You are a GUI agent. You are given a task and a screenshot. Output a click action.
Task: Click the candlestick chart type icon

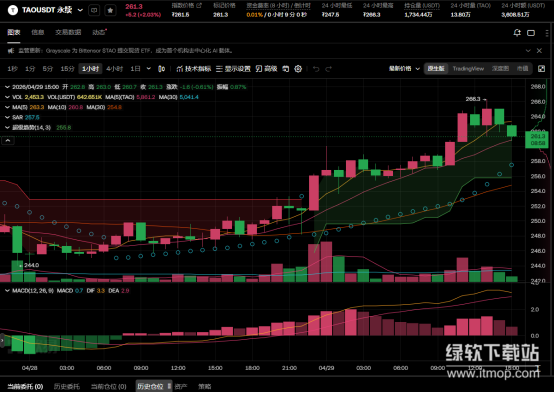tap(161, 69)
